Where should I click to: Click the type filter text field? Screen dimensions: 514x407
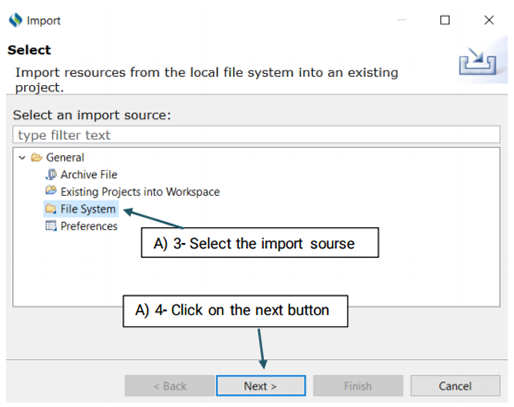(256, 135)
